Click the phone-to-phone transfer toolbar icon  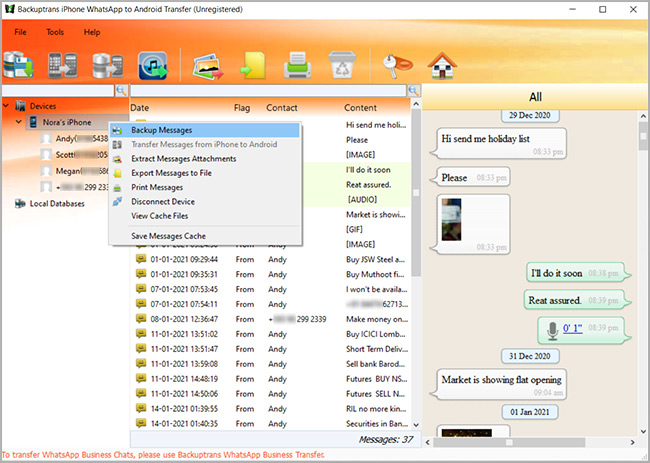coord(65,66)
